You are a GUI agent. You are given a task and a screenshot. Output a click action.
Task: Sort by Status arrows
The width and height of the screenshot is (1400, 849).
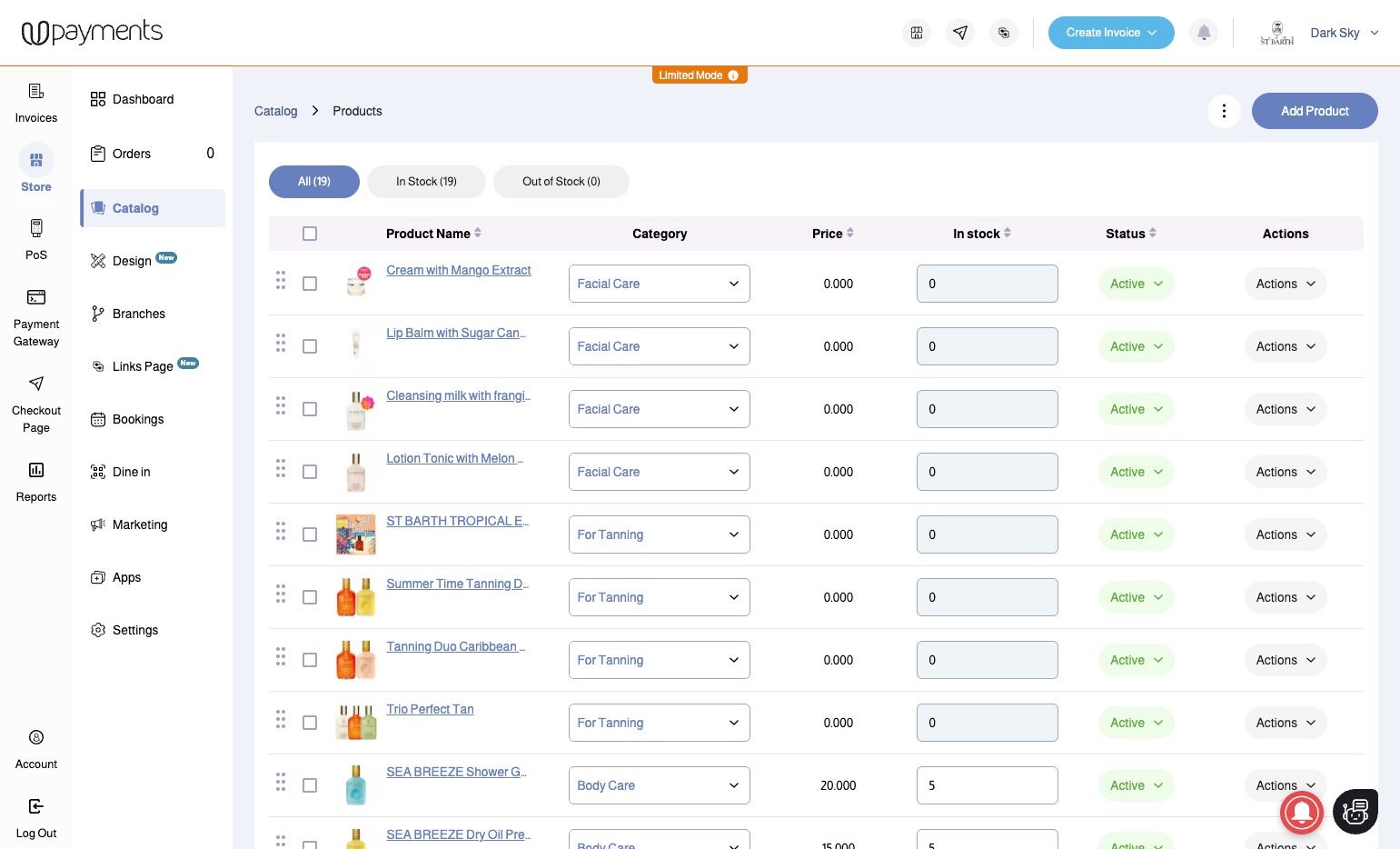1153,233
